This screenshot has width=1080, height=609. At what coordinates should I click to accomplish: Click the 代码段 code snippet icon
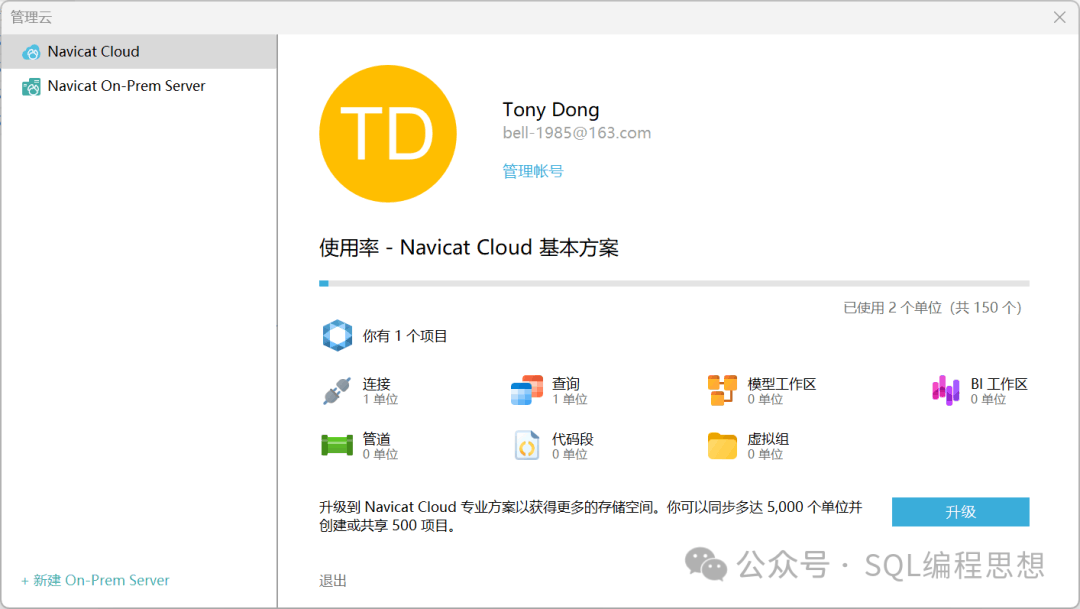tap(527, 445)
